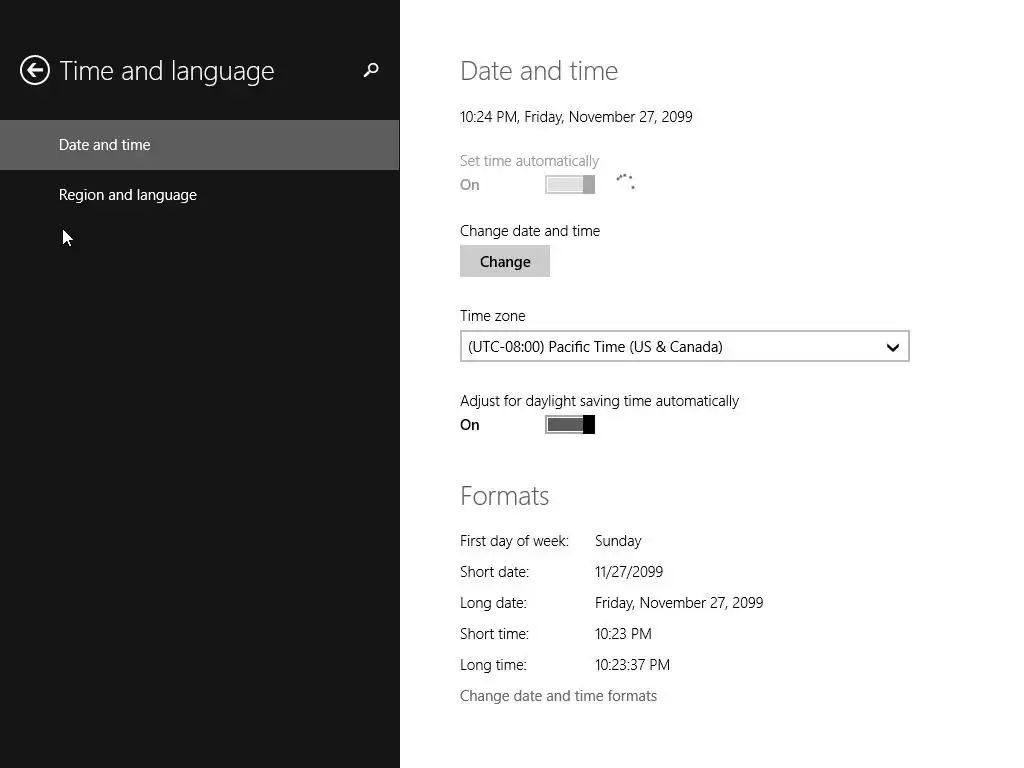Open the Time zone dropdown
The width and height of the screenshot is (1024, 768).
point(684,347)
